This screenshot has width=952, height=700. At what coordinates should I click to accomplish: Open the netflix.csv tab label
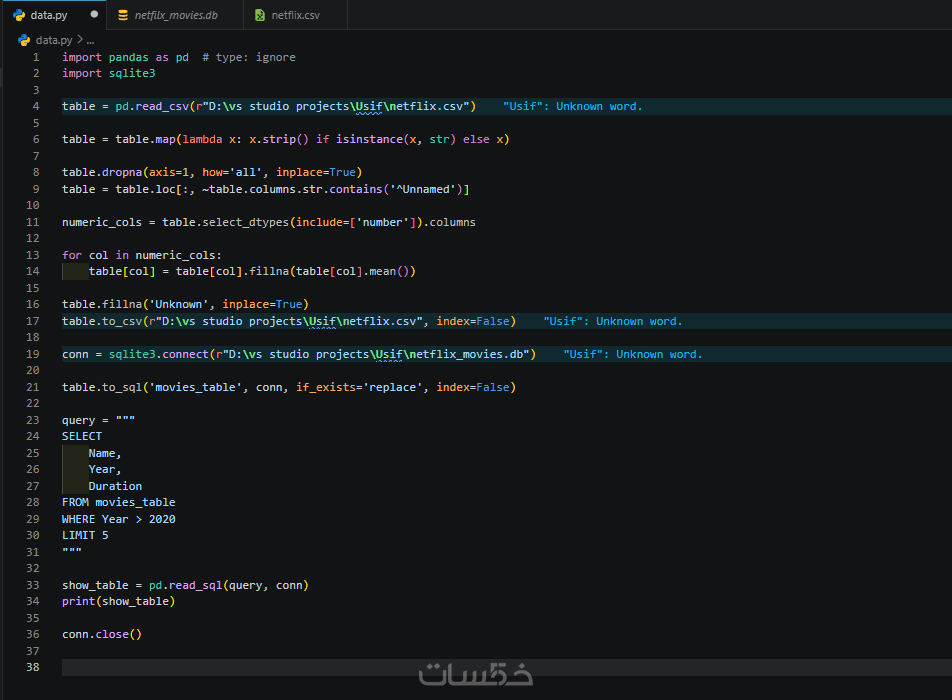point(295,15)
